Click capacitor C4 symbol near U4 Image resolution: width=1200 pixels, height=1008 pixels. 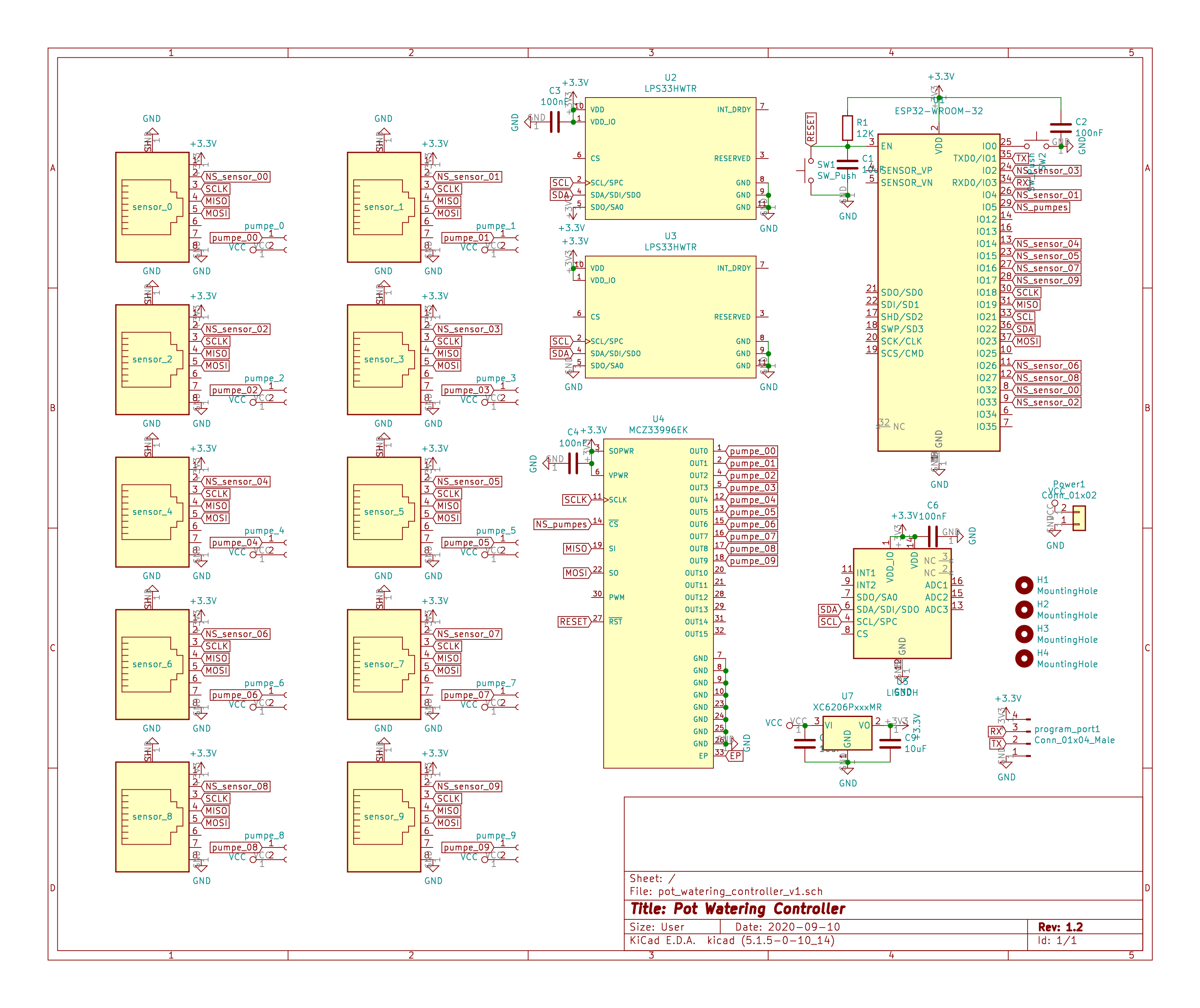[573, 463]
